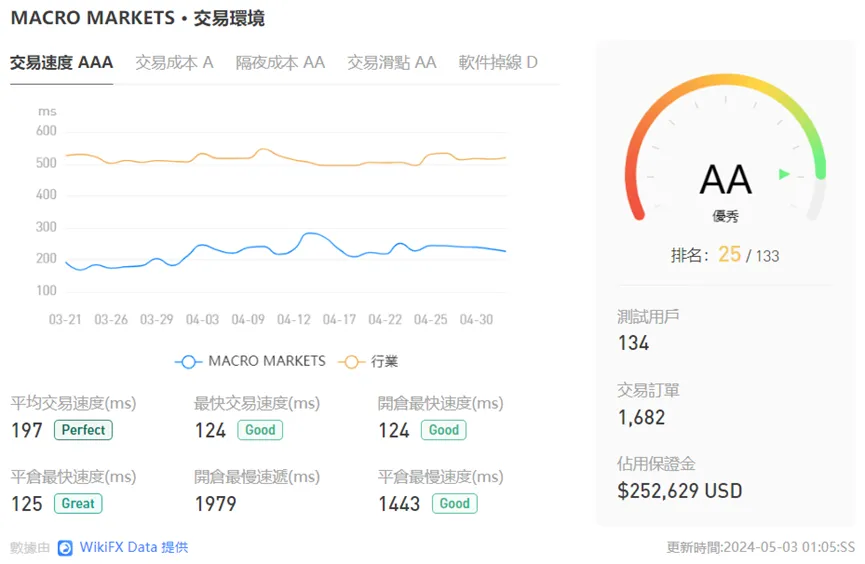Click the Good badge under 最快交易速度
The width and height of the screenshot is (865, 564).
260,430
